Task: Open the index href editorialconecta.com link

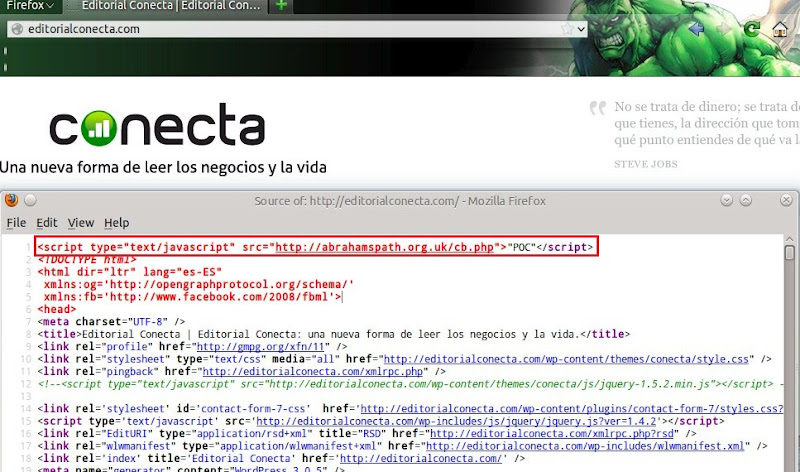Action: click(x=421, y=459)
